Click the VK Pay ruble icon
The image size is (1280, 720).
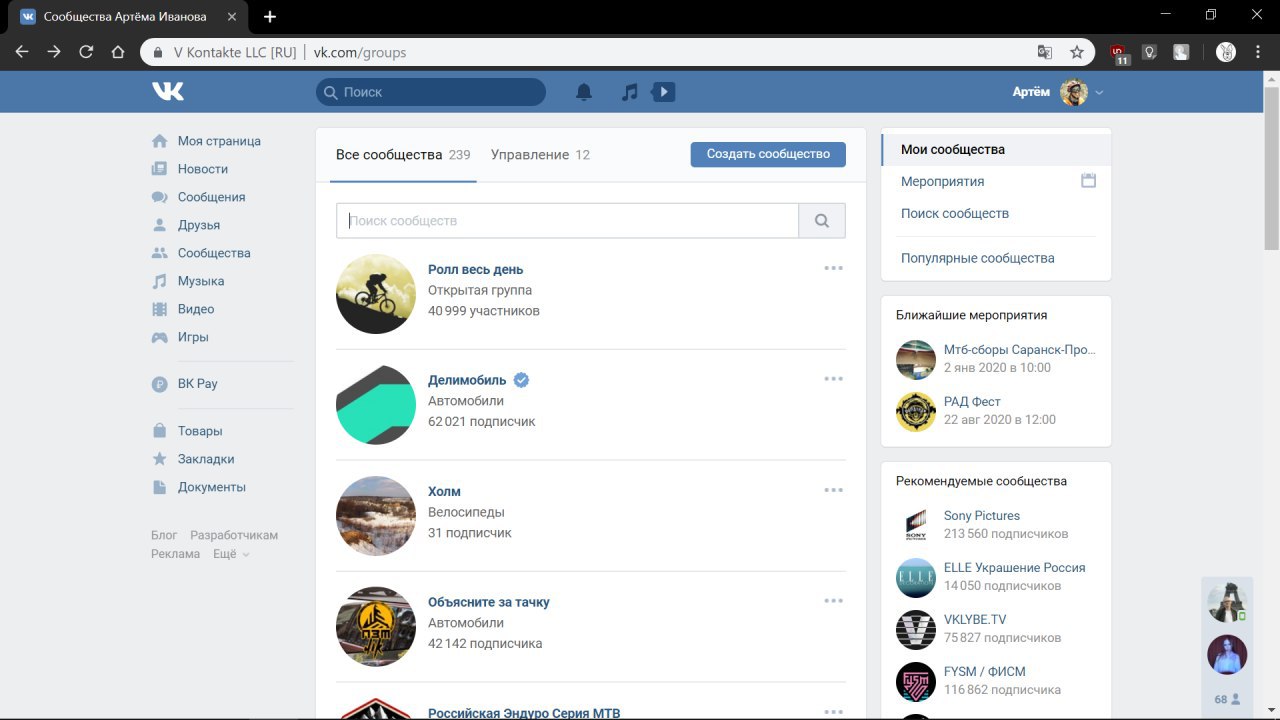(159, 383)
